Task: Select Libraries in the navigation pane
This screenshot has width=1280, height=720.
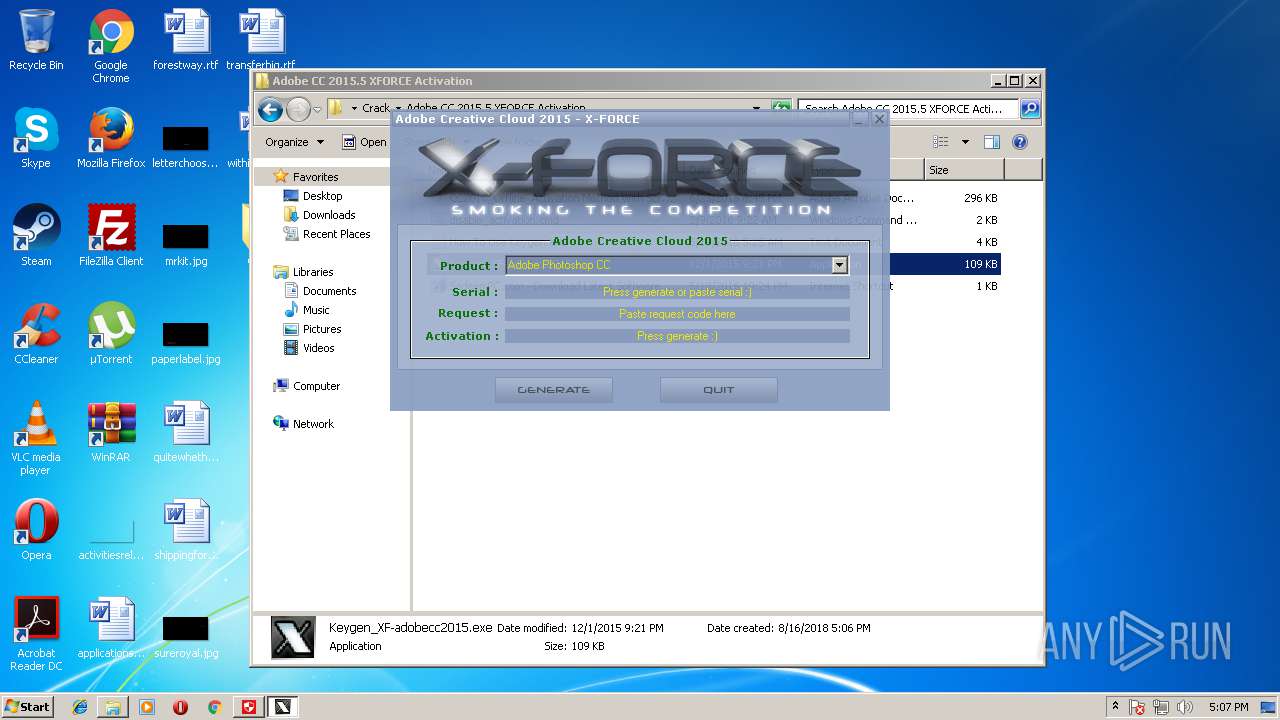Action: click(x=312, y=272)
